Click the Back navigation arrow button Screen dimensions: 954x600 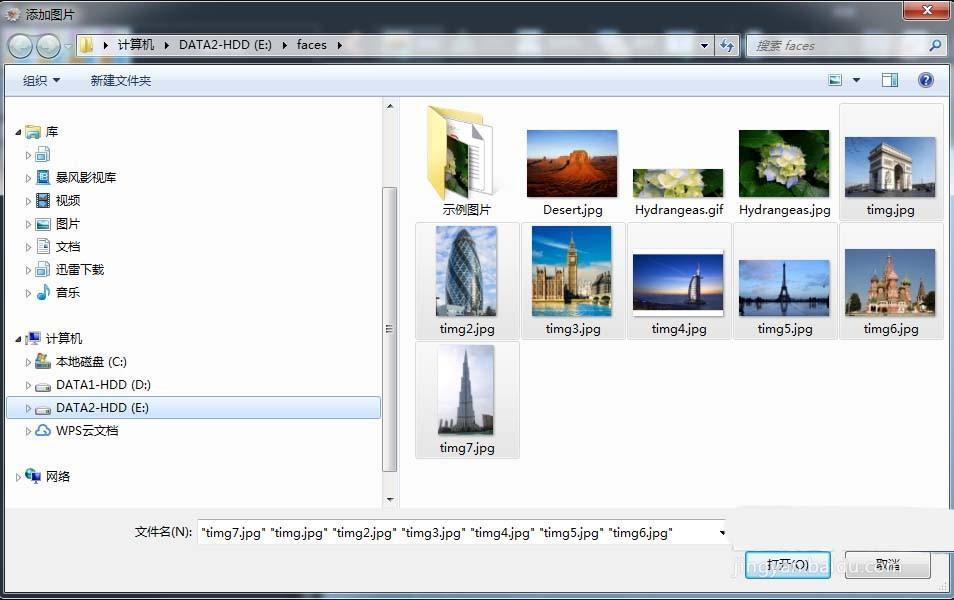coord(20,46)
